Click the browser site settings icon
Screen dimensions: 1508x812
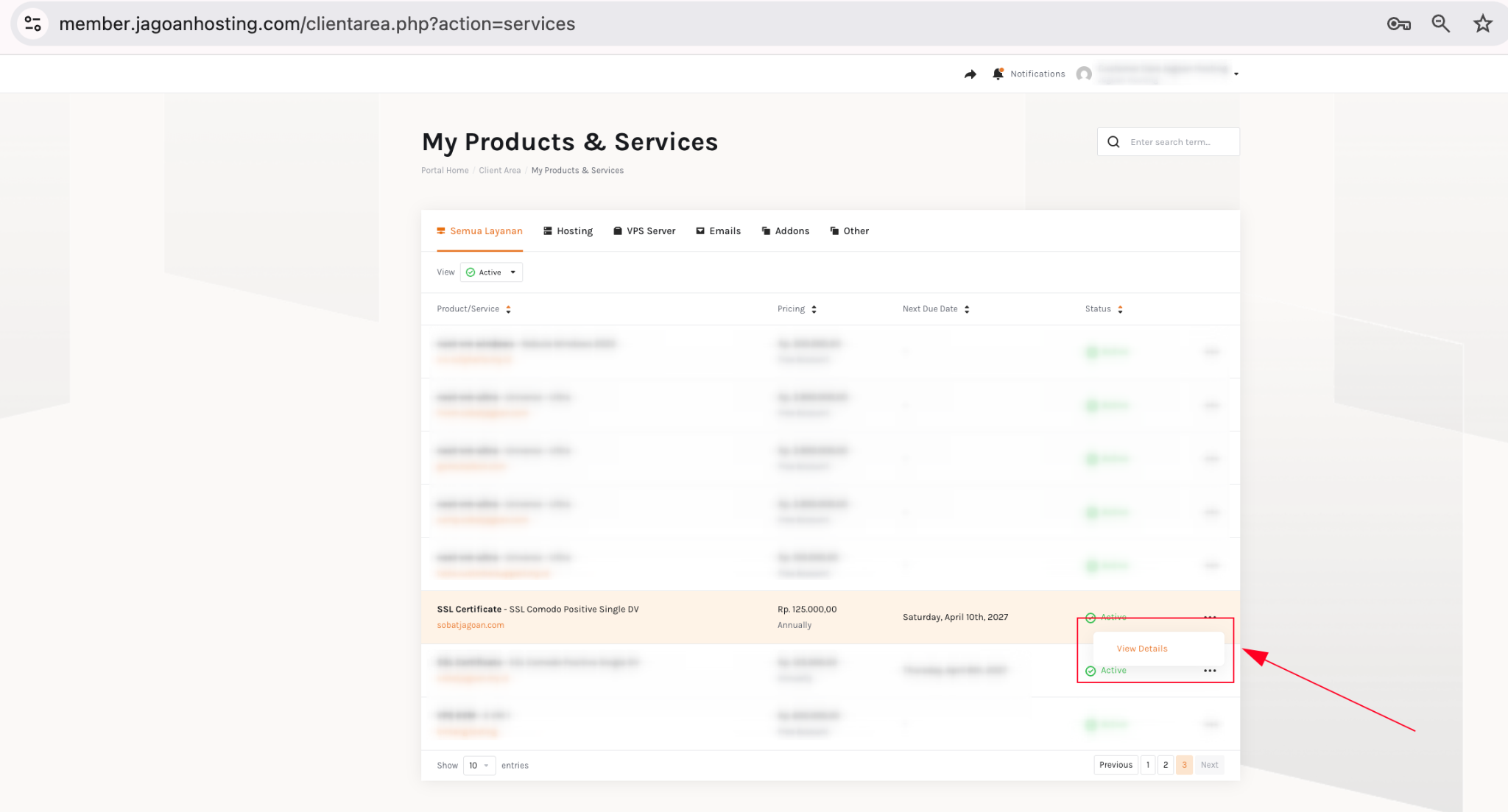(x=33, y=24)
